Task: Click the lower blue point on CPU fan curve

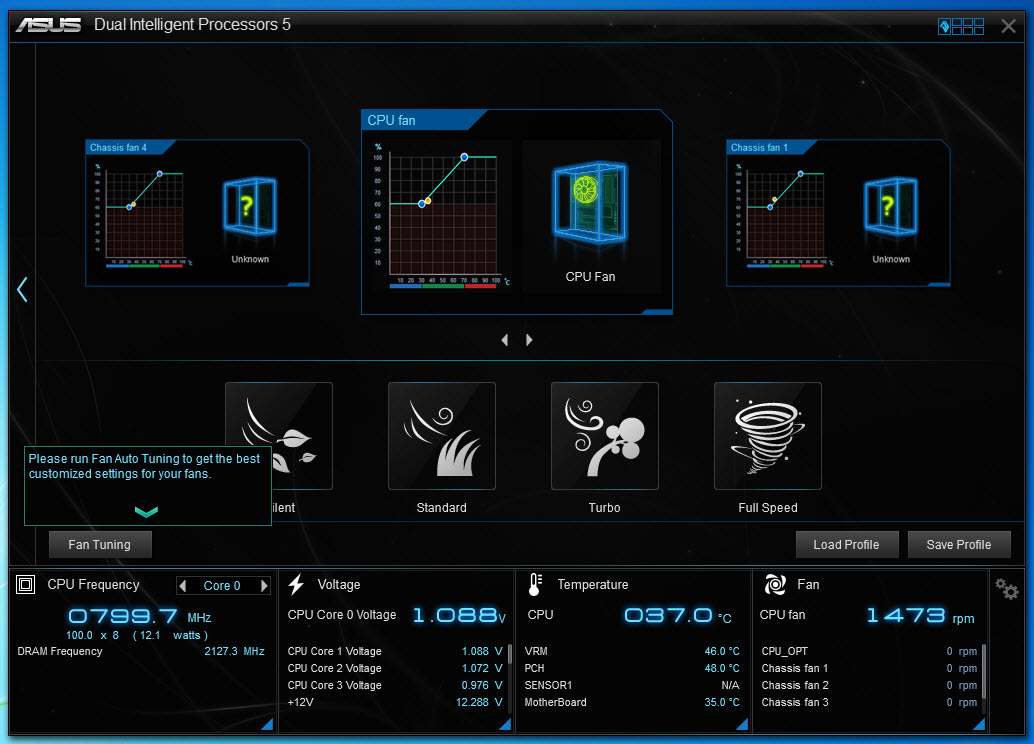Action: pos(422,204)
